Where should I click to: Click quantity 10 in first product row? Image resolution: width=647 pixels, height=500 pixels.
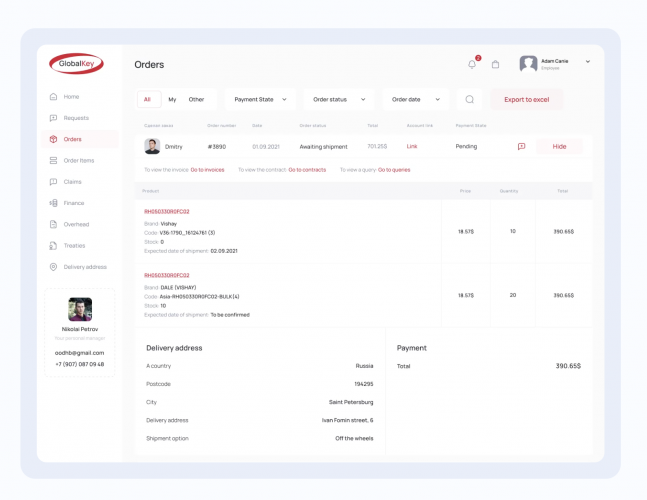[513, 231]
